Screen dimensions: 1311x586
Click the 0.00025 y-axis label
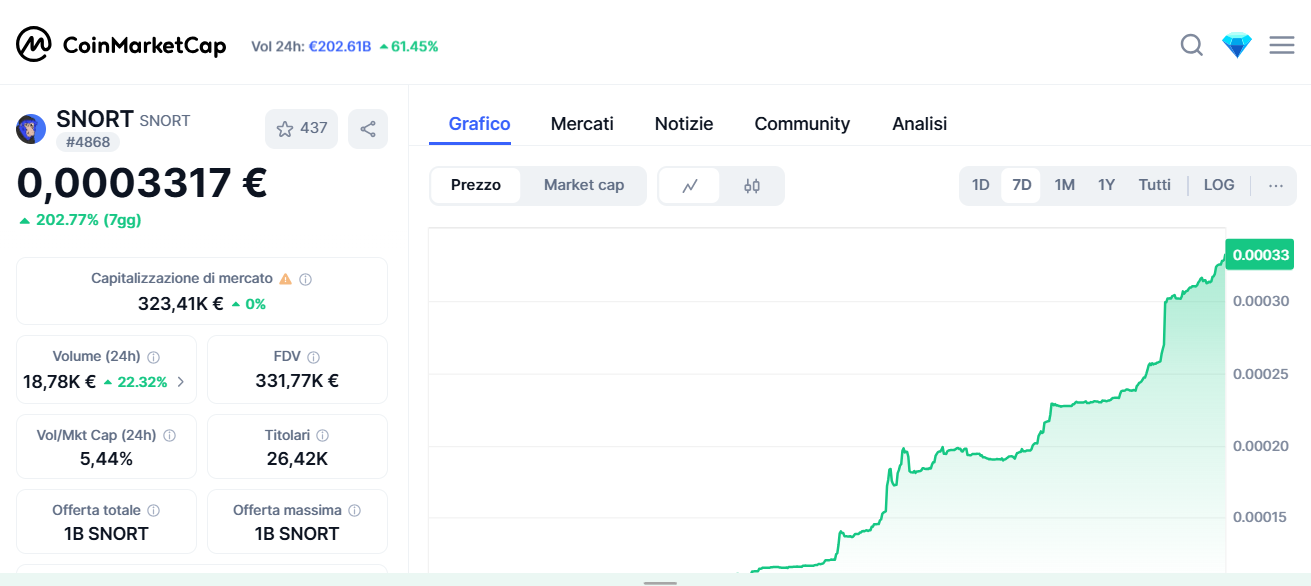(1261, 374)
